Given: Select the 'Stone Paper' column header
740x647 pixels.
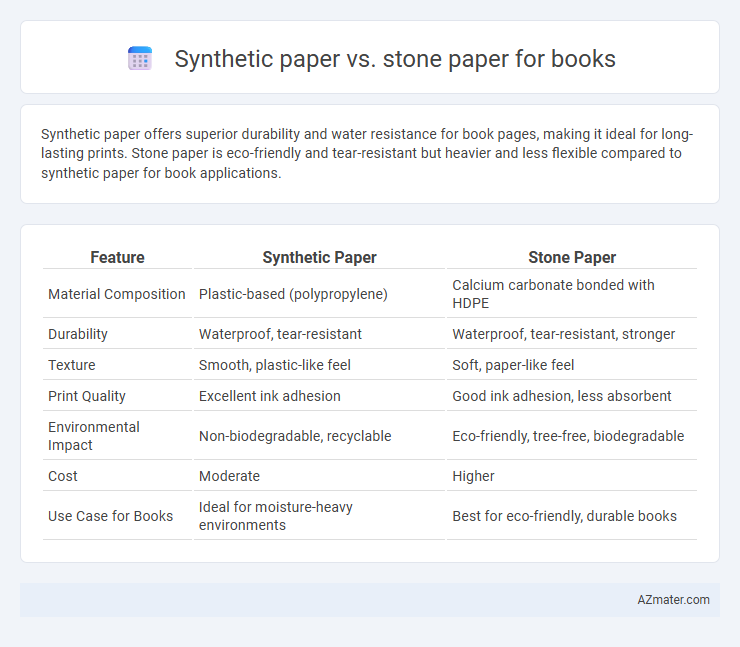Looking at the screenshot, I should (572, 257).
